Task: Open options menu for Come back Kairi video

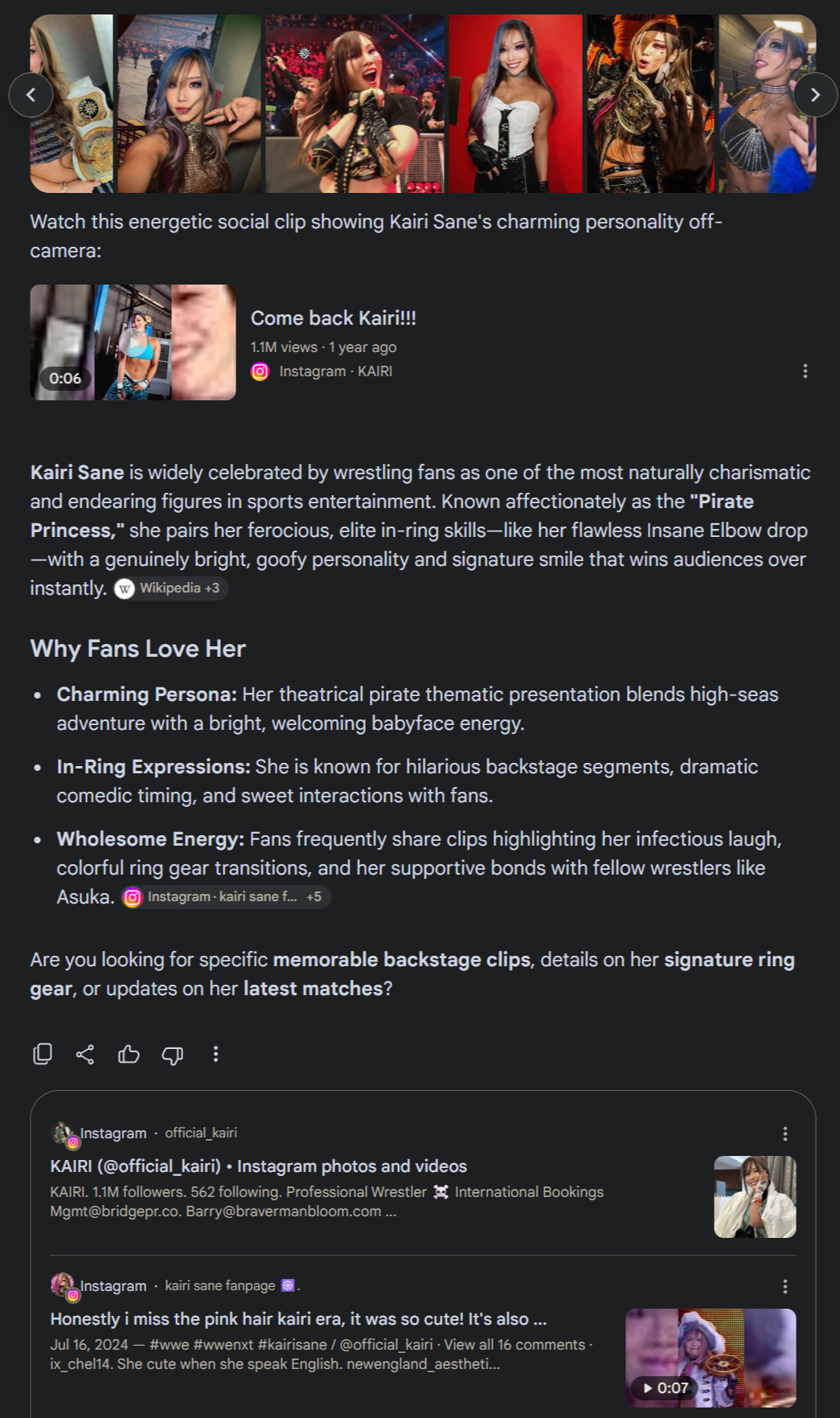Action: coord(805,371)
